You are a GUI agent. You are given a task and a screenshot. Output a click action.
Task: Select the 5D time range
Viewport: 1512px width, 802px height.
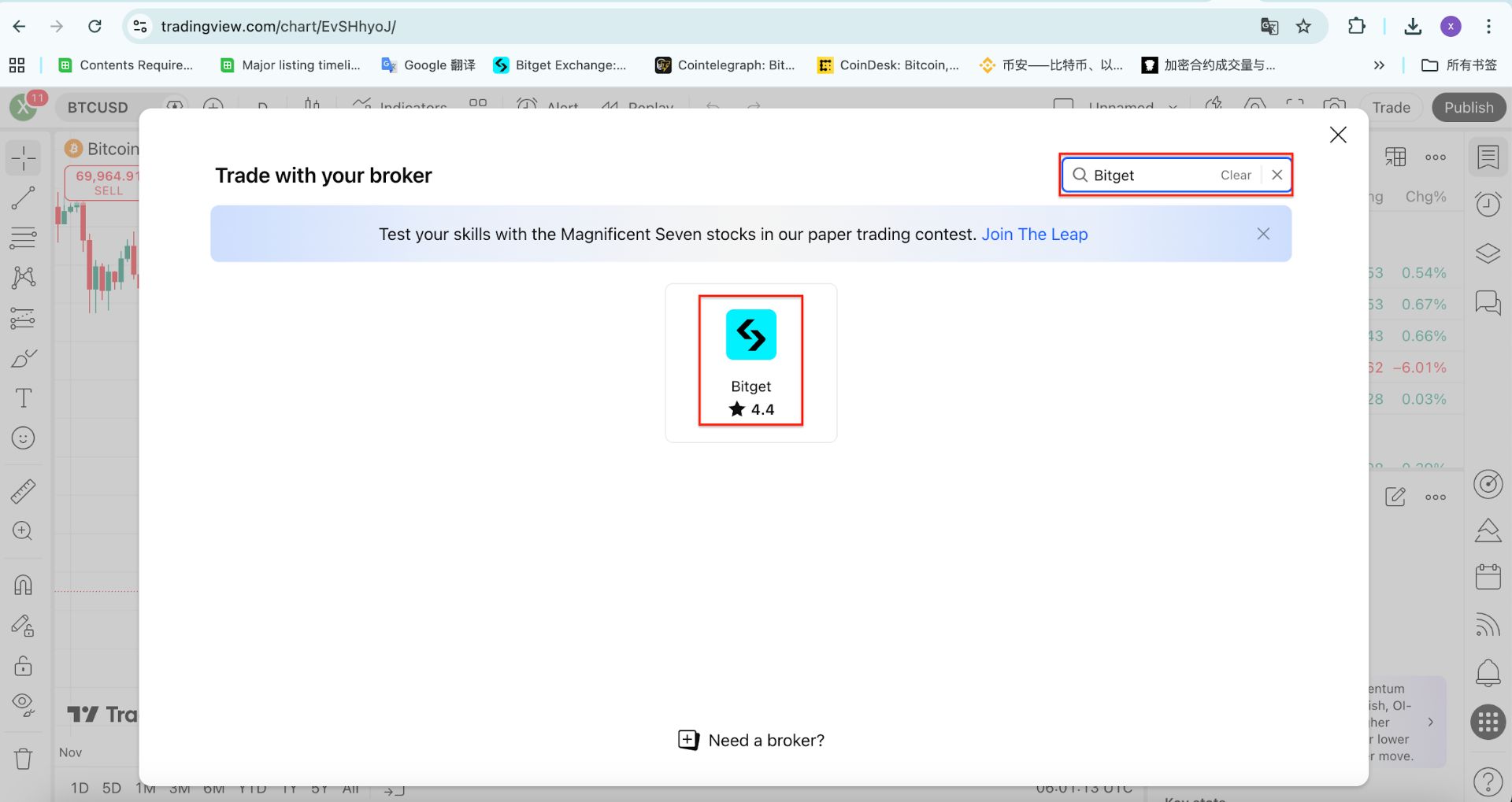coord(112,788)
